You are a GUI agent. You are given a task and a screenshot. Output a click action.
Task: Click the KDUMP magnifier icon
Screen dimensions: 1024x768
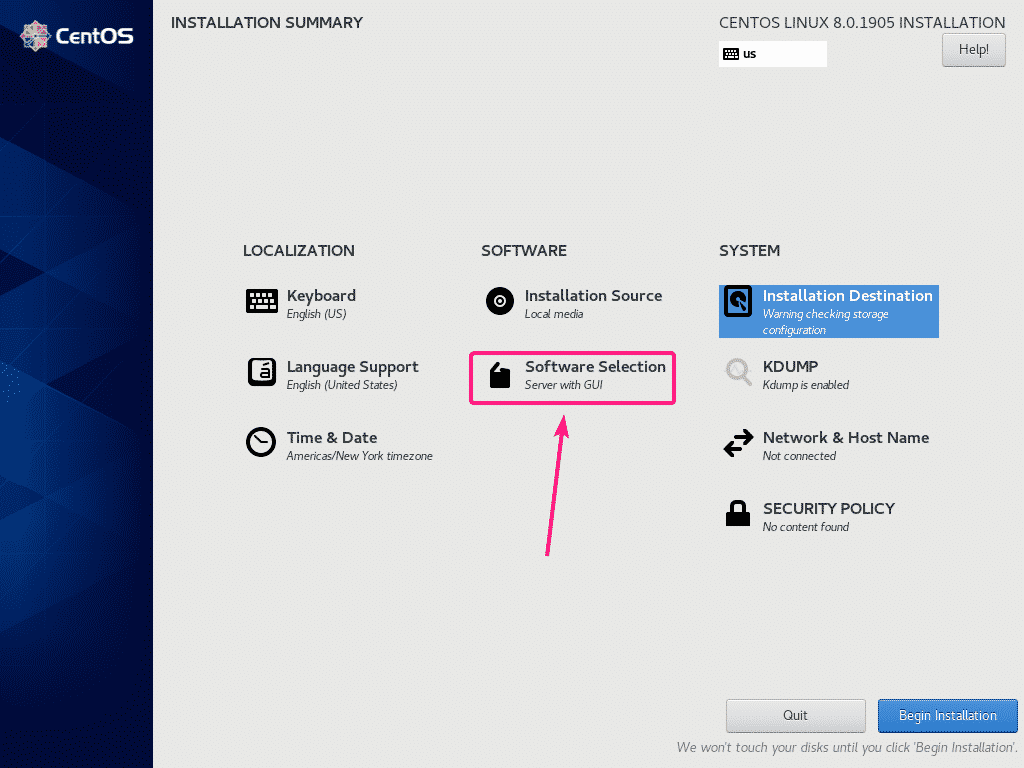coord(739,372)
